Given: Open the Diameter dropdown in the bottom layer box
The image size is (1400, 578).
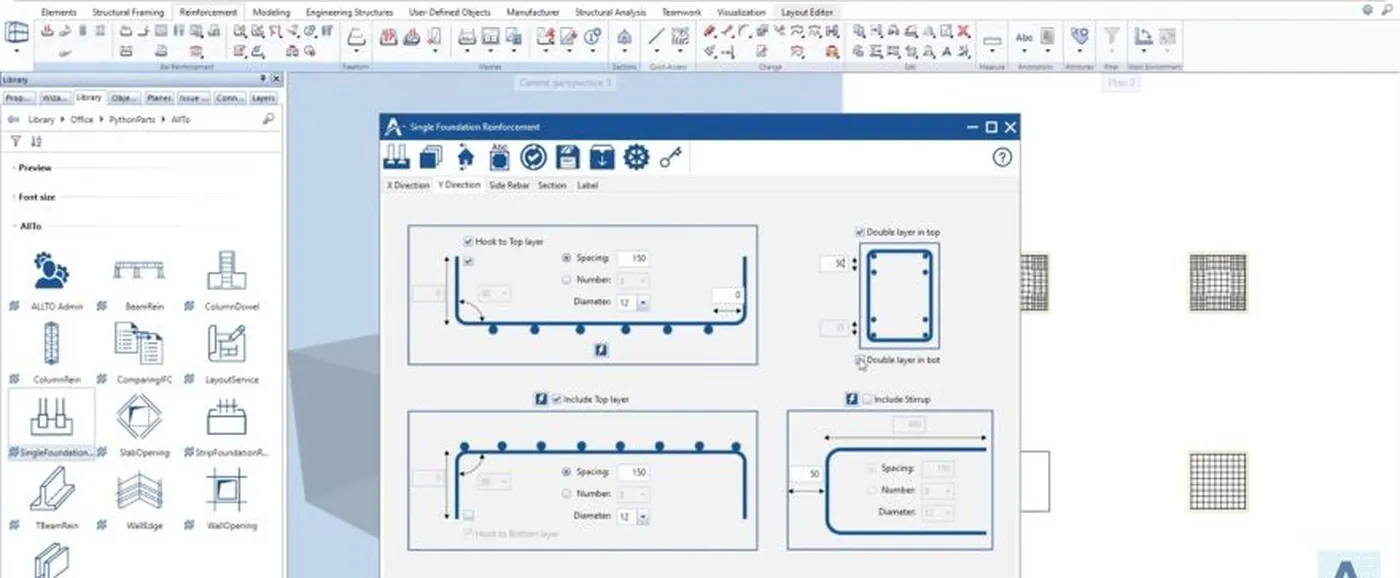Looking at the screenshot, I should pyautogui.click(x=643, y=302).
